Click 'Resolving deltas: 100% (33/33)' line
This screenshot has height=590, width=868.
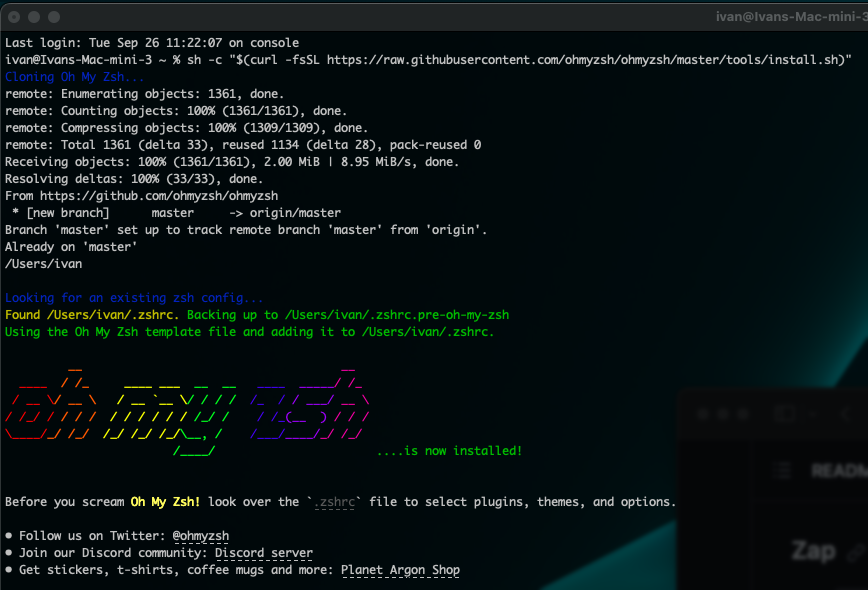pos(134,179)
